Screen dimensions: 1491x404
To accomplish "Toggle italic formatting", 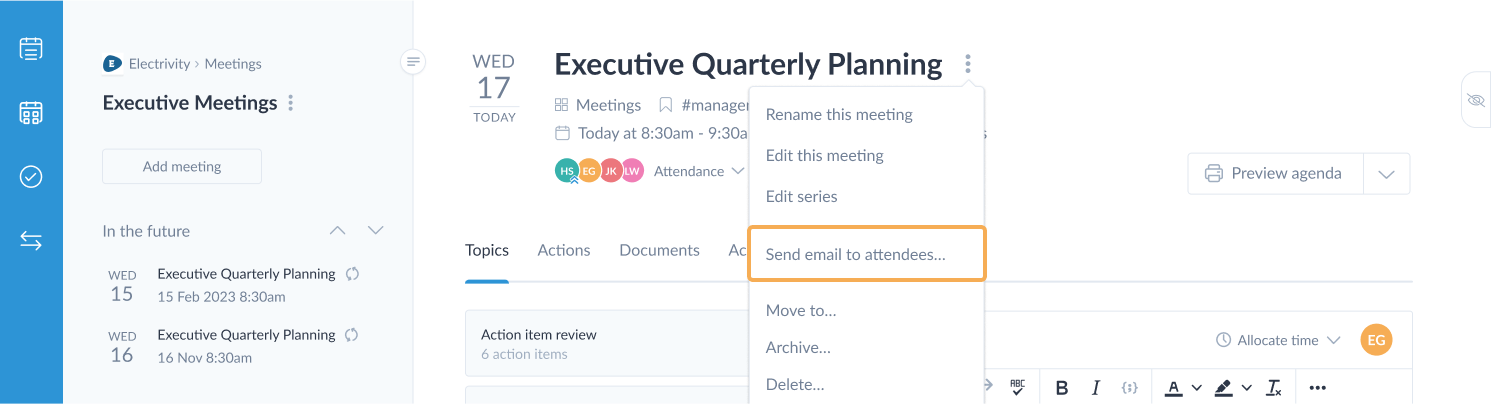I will (1096, 388).
